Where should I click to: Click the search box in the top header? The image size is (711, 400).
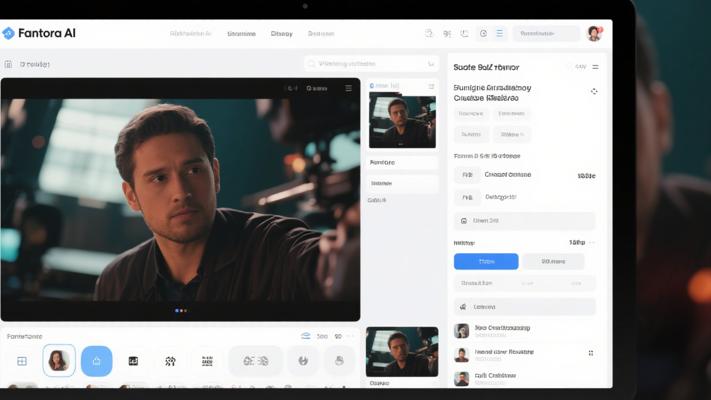pos(546,33)
